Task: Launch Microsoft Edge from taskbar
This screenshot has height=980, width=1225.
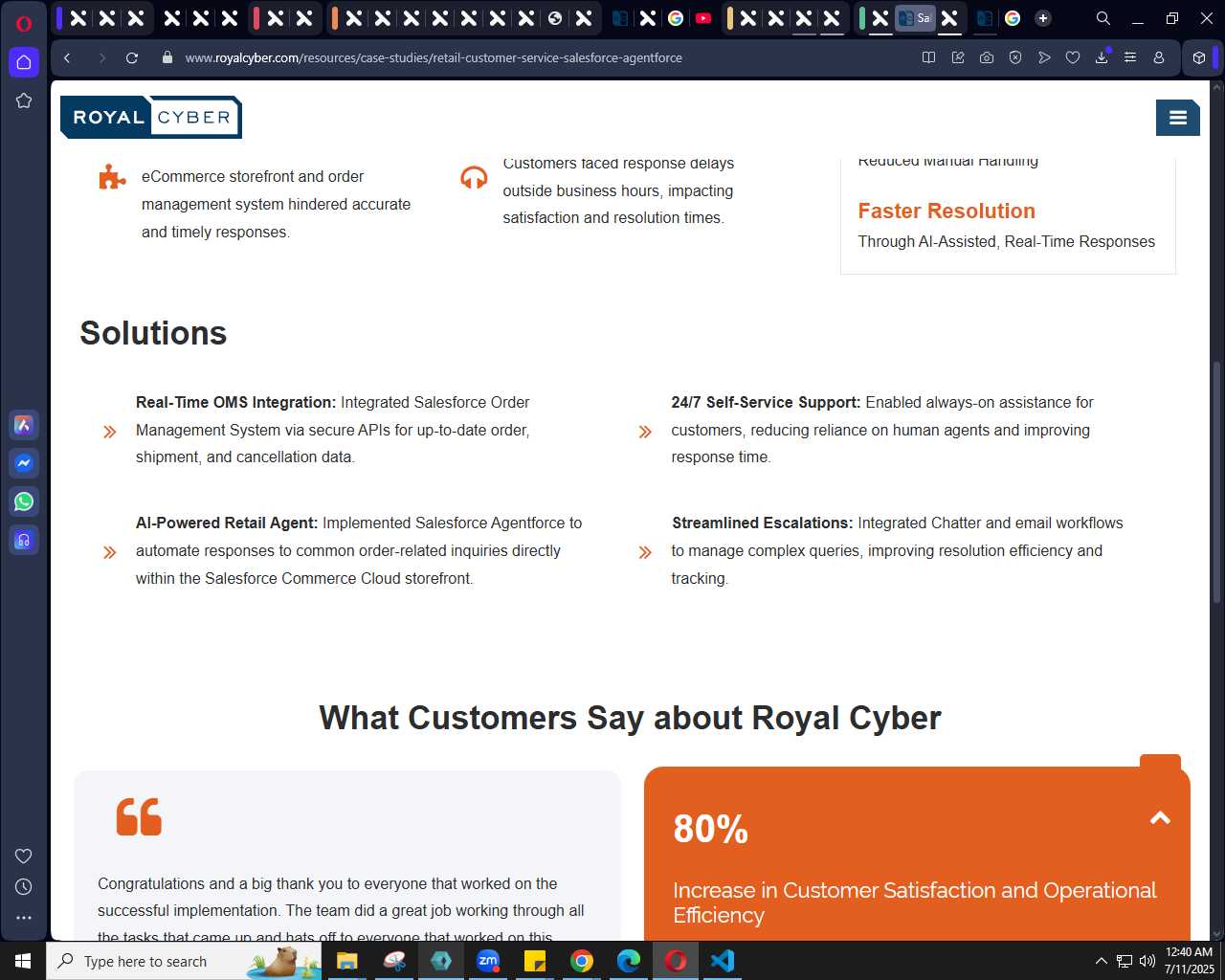Action: 629,961
